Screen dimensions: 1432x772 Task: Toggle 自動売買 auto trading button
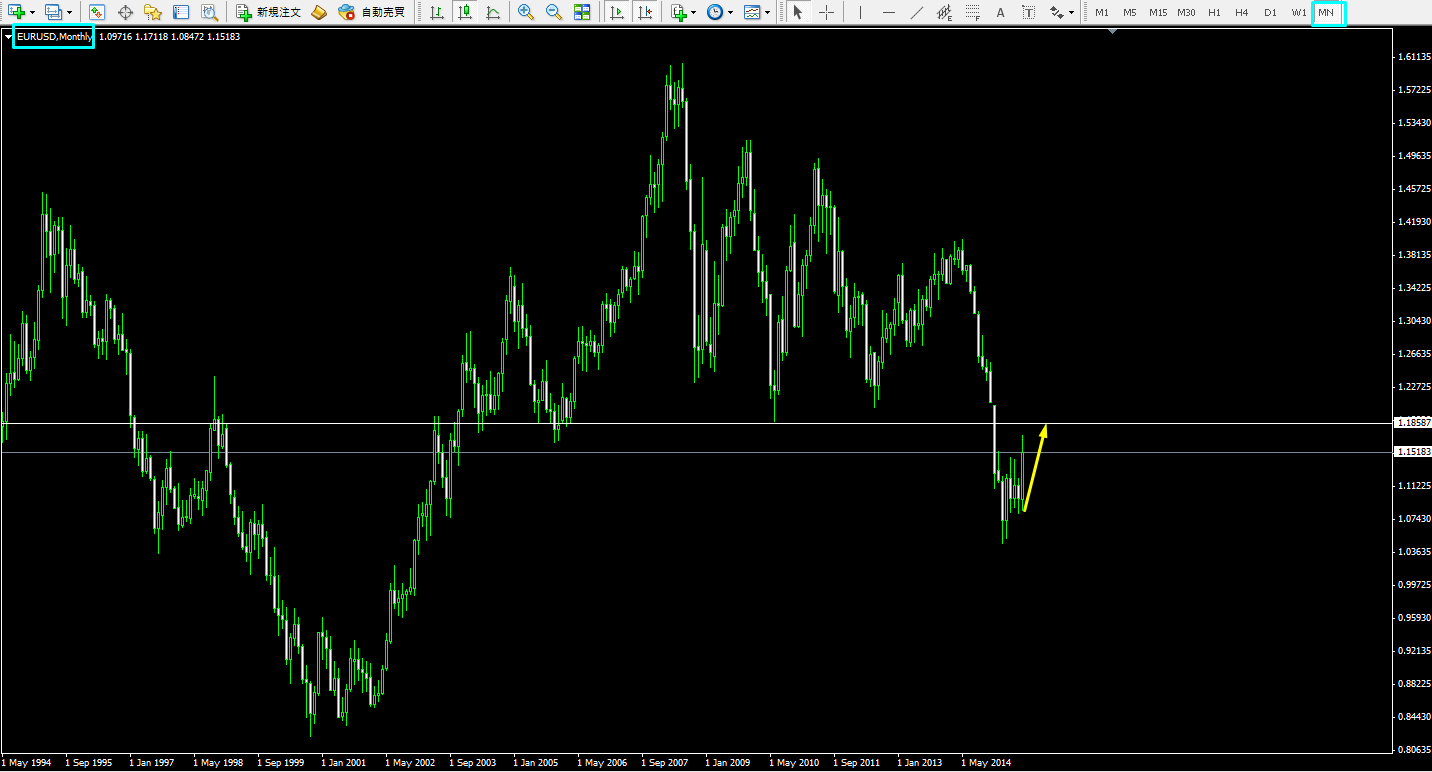(372, 12)
